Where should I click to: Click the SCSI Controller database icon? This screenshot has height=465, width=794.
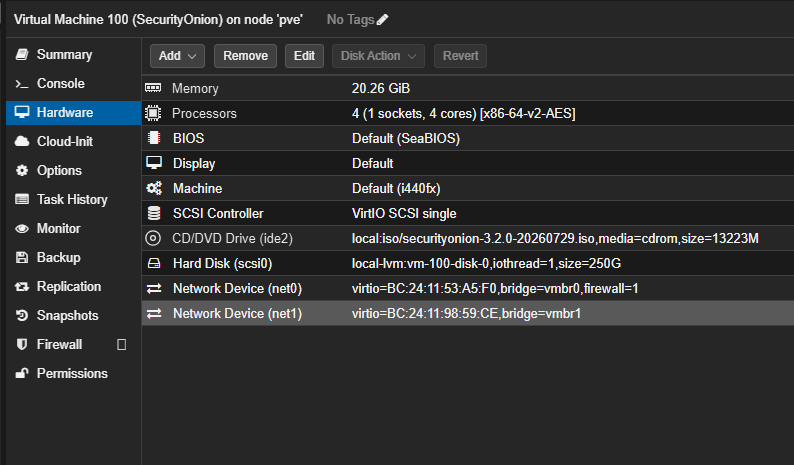(154, 213)
